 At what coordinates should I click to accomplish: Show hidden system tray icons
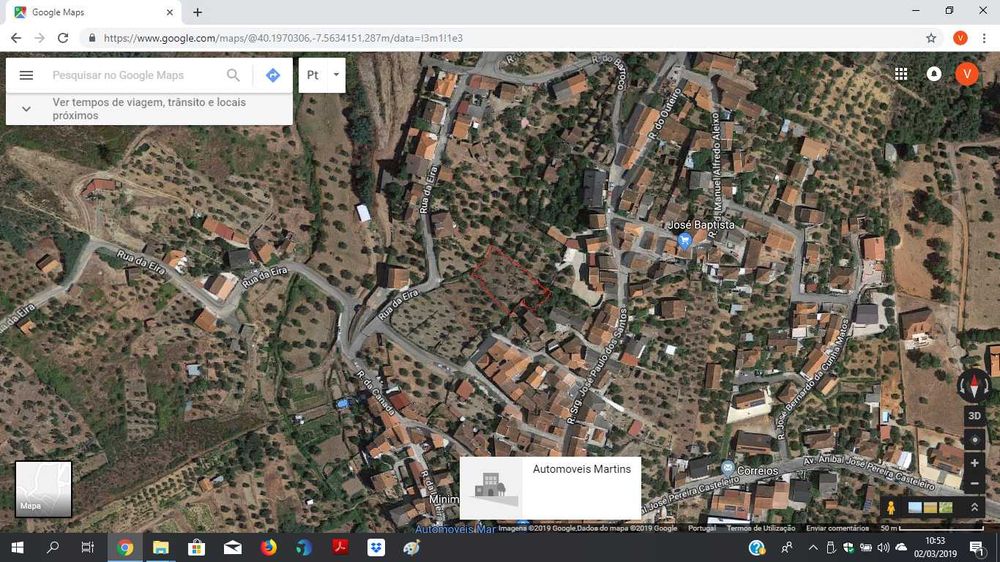(x=813, y=547)
